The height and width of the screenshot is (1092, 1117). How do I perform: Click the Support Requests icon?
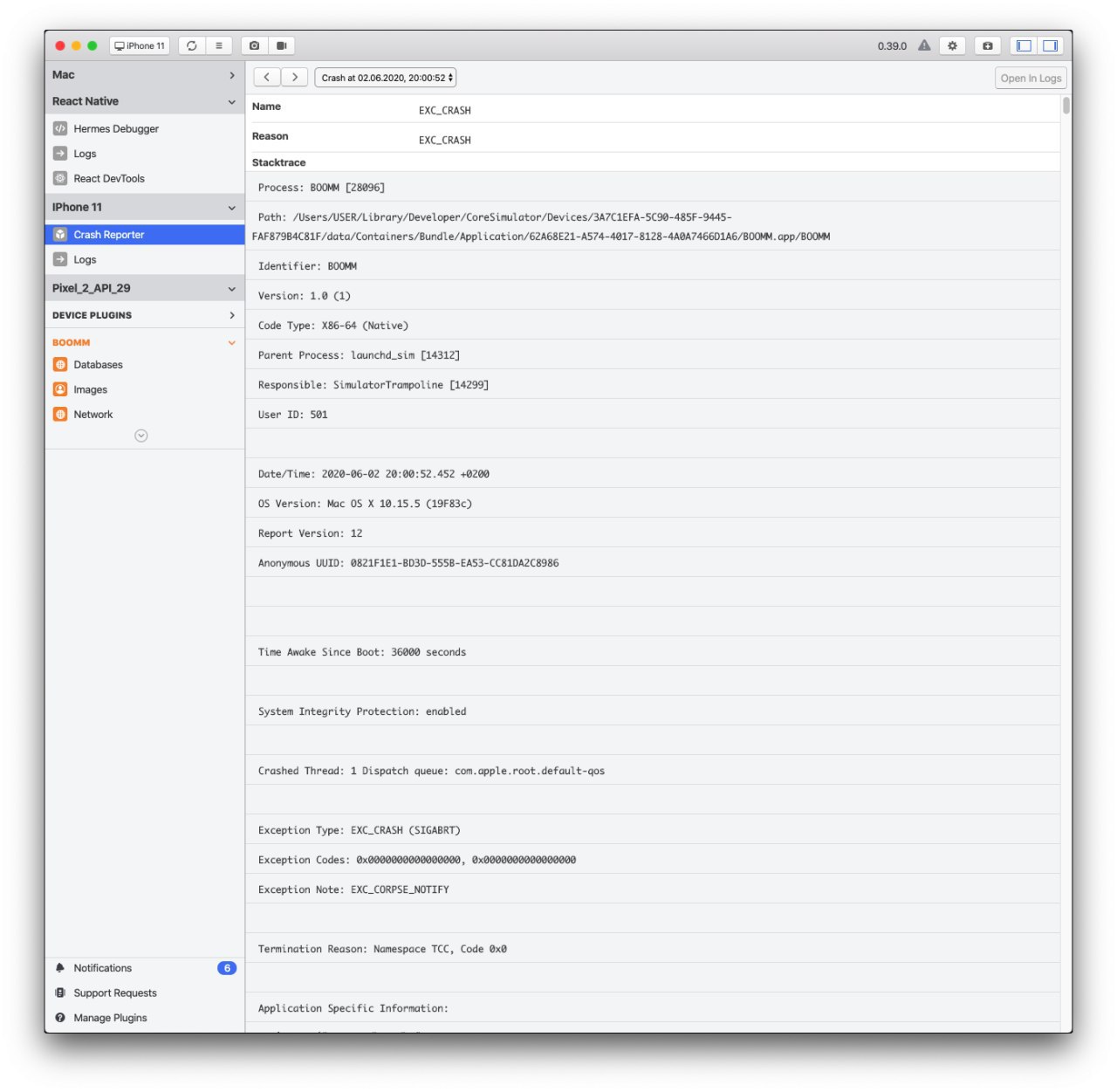tap(60, 993)
